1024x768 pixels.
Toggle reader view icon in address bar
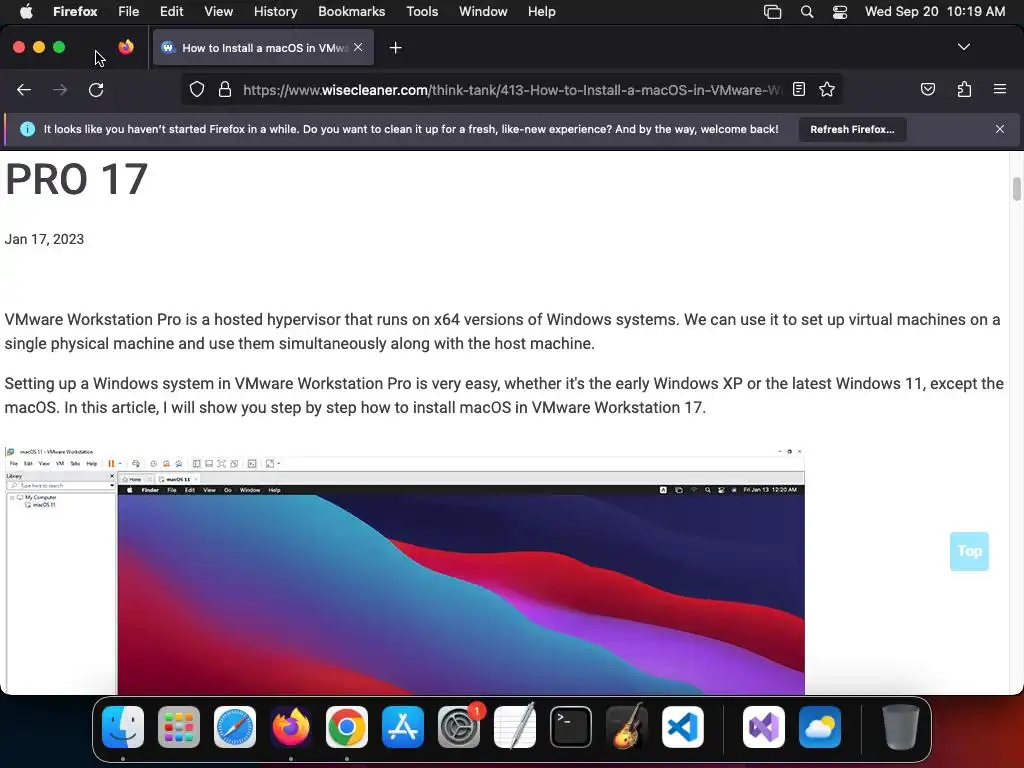coord(799,89)
